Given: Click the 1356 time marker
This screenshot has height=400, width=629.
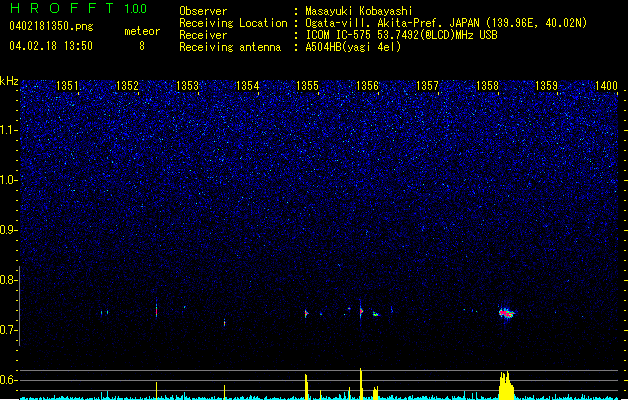Looking at the screenshot, I should coord(367,86).
